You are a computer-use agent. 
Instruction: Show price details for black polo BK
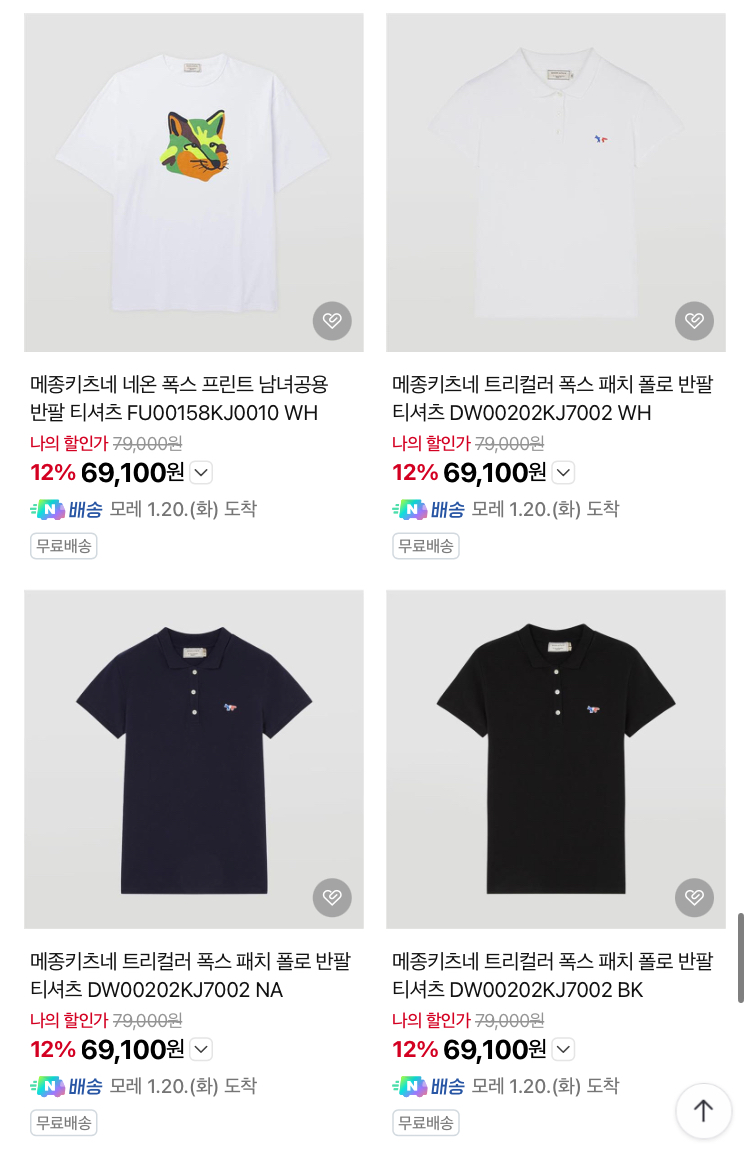pyautogui.click(x=563, y=1049)
